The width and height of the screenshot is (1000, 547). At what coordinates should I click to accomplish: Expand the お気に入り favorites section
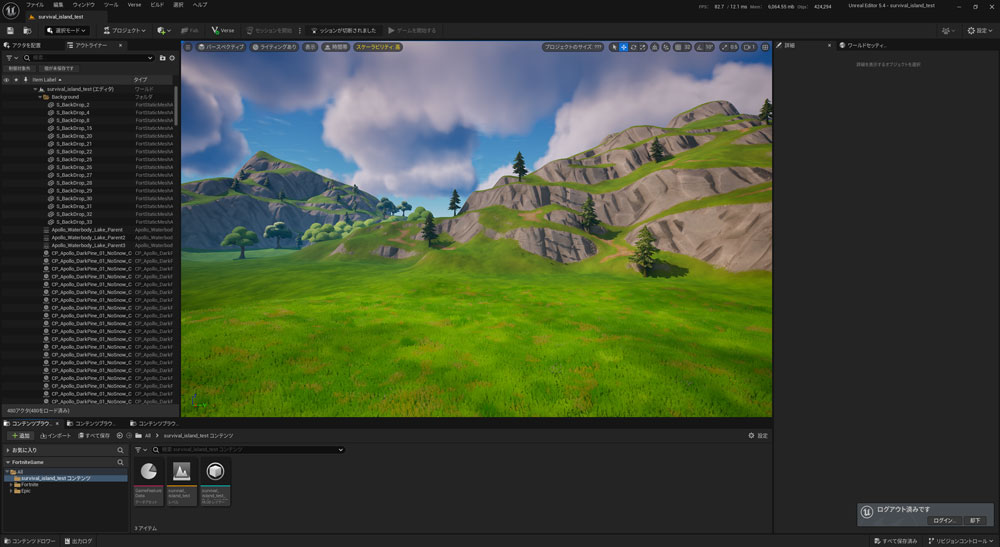point(8,450)
